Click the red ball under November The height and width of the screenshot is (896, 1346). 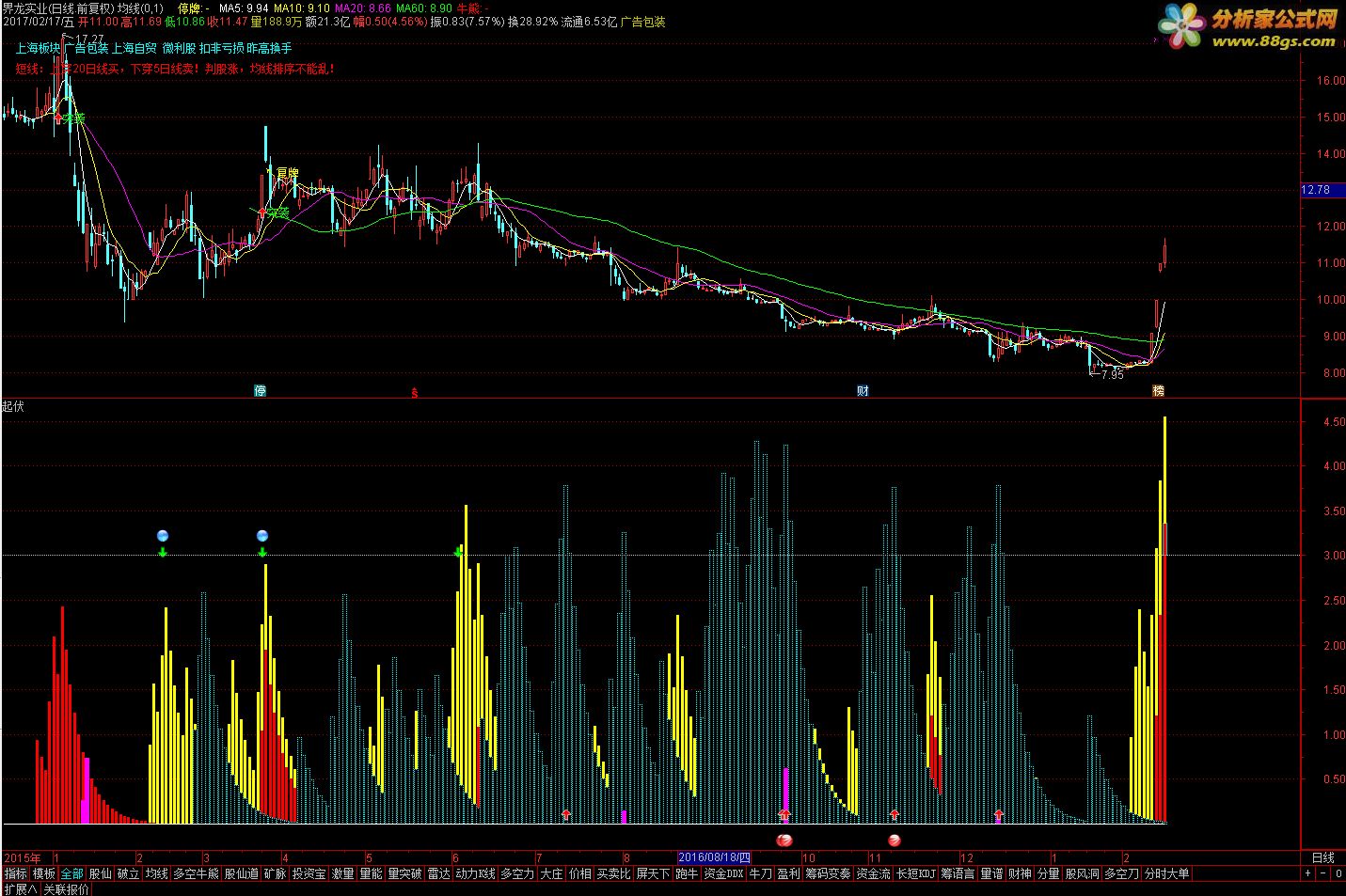[x=895, y=839]
